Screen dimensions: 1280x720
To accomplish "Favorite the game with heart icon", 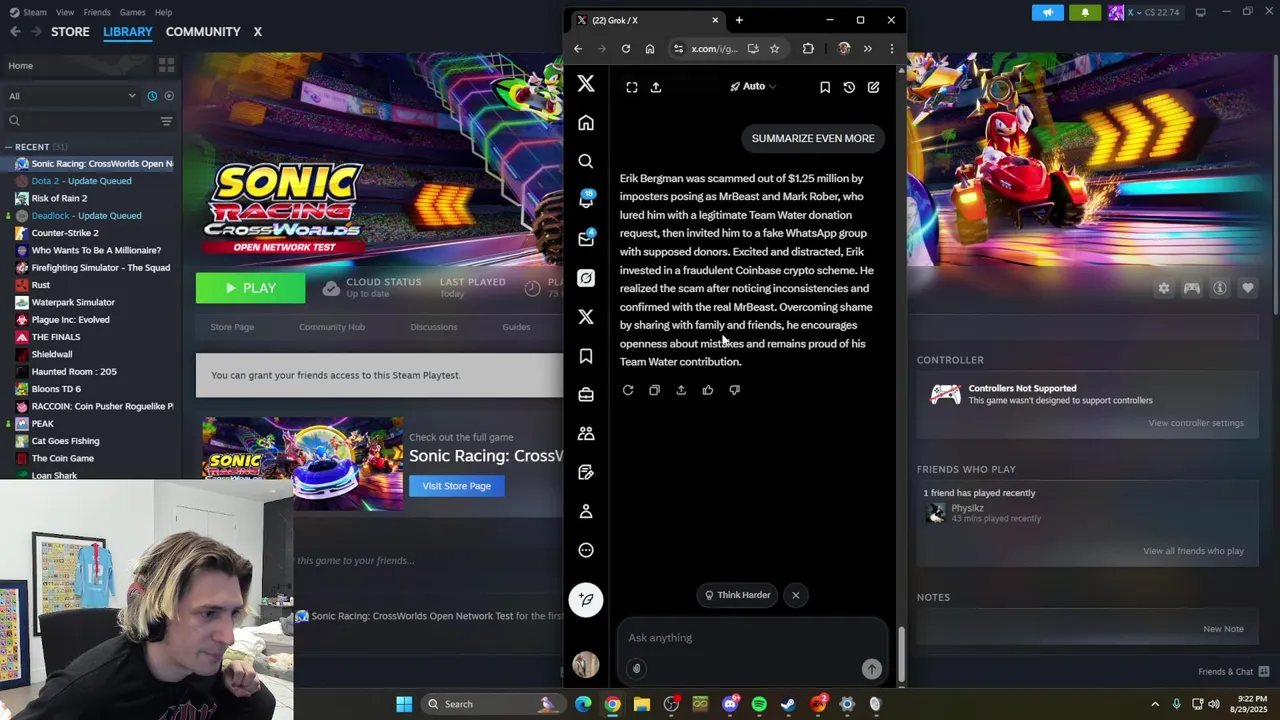I will coord(1248,288).
